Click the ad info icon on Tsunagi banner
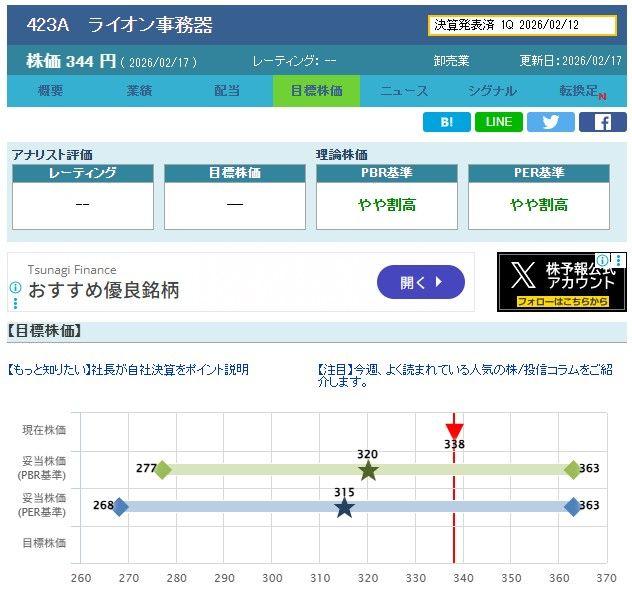 (x=15, y=288)
